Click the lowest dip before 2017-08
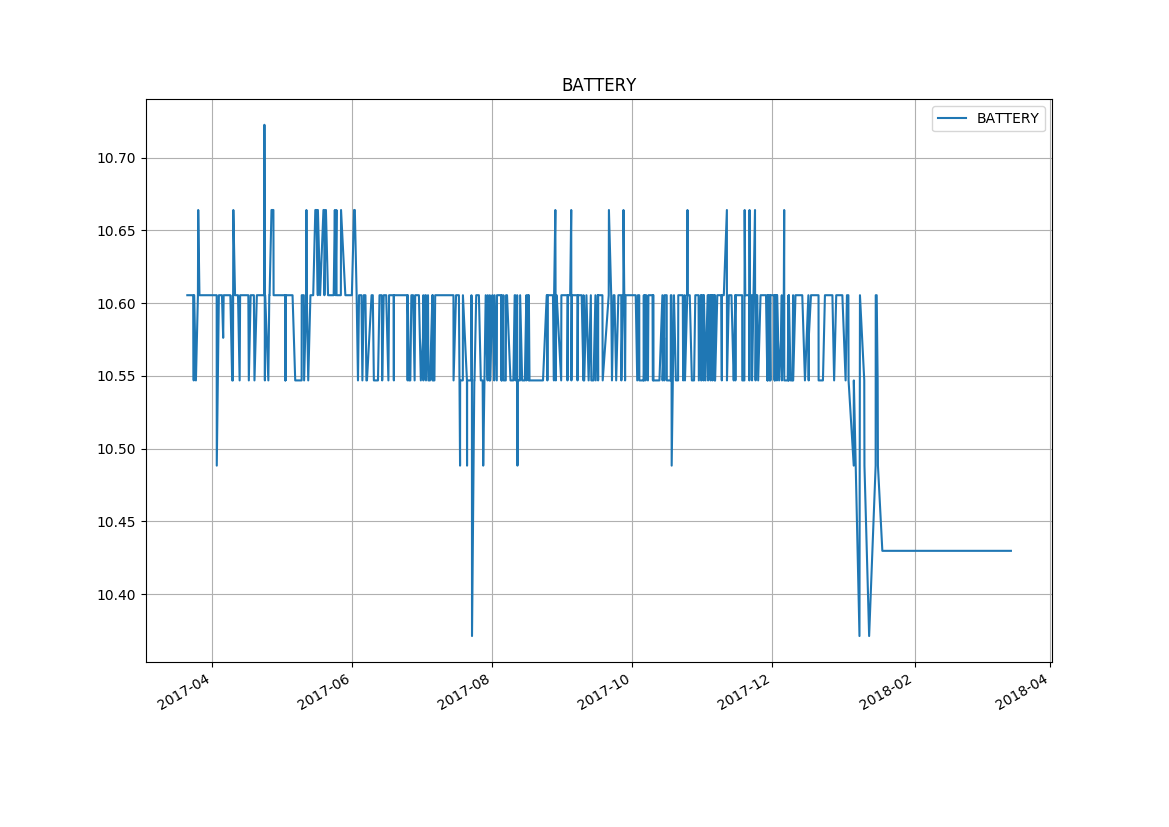The width and height of the screenshot is (1169, 827). tap(472, 632)
